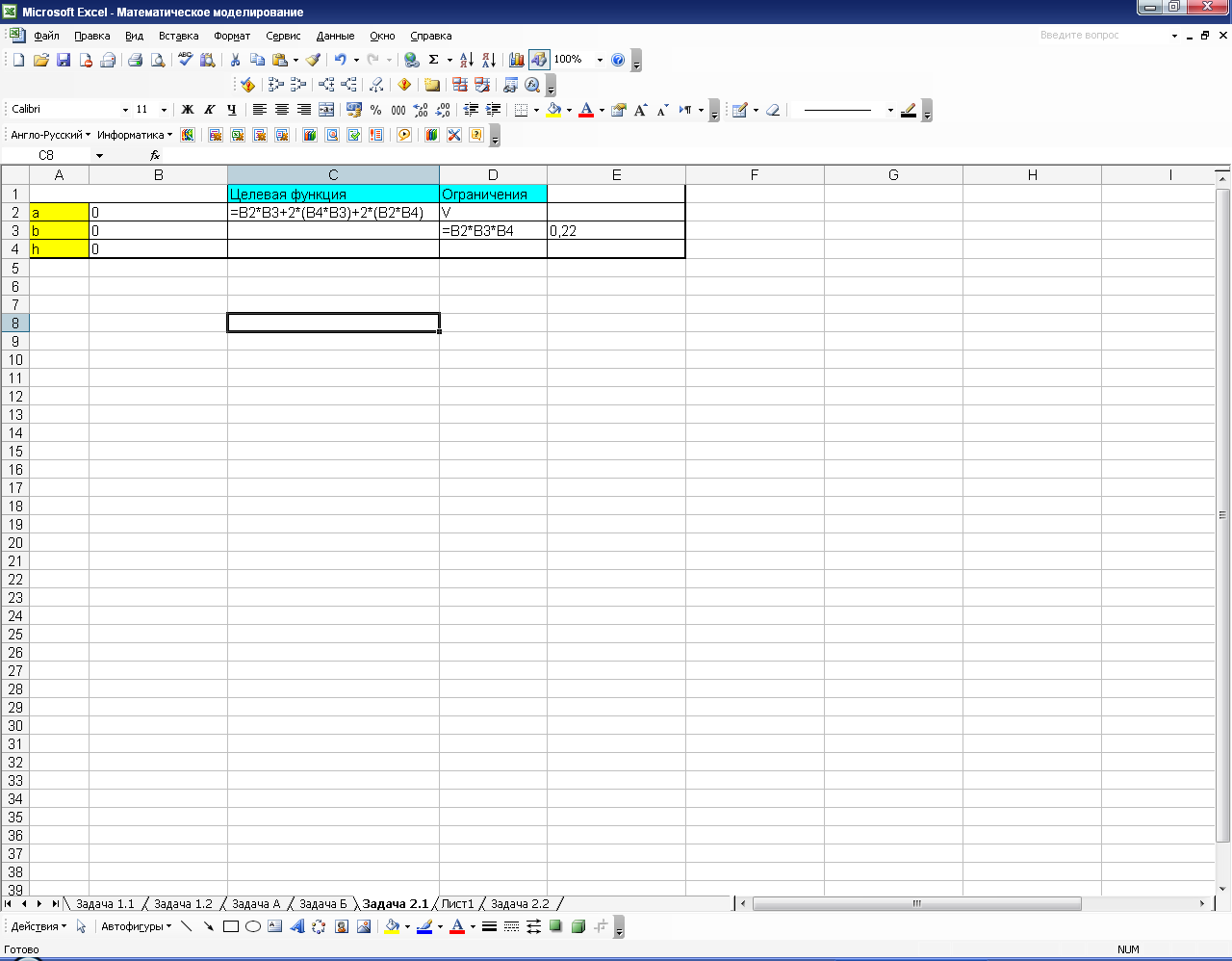
Task: Click the border line color pencil
Action: click(909, 110)
